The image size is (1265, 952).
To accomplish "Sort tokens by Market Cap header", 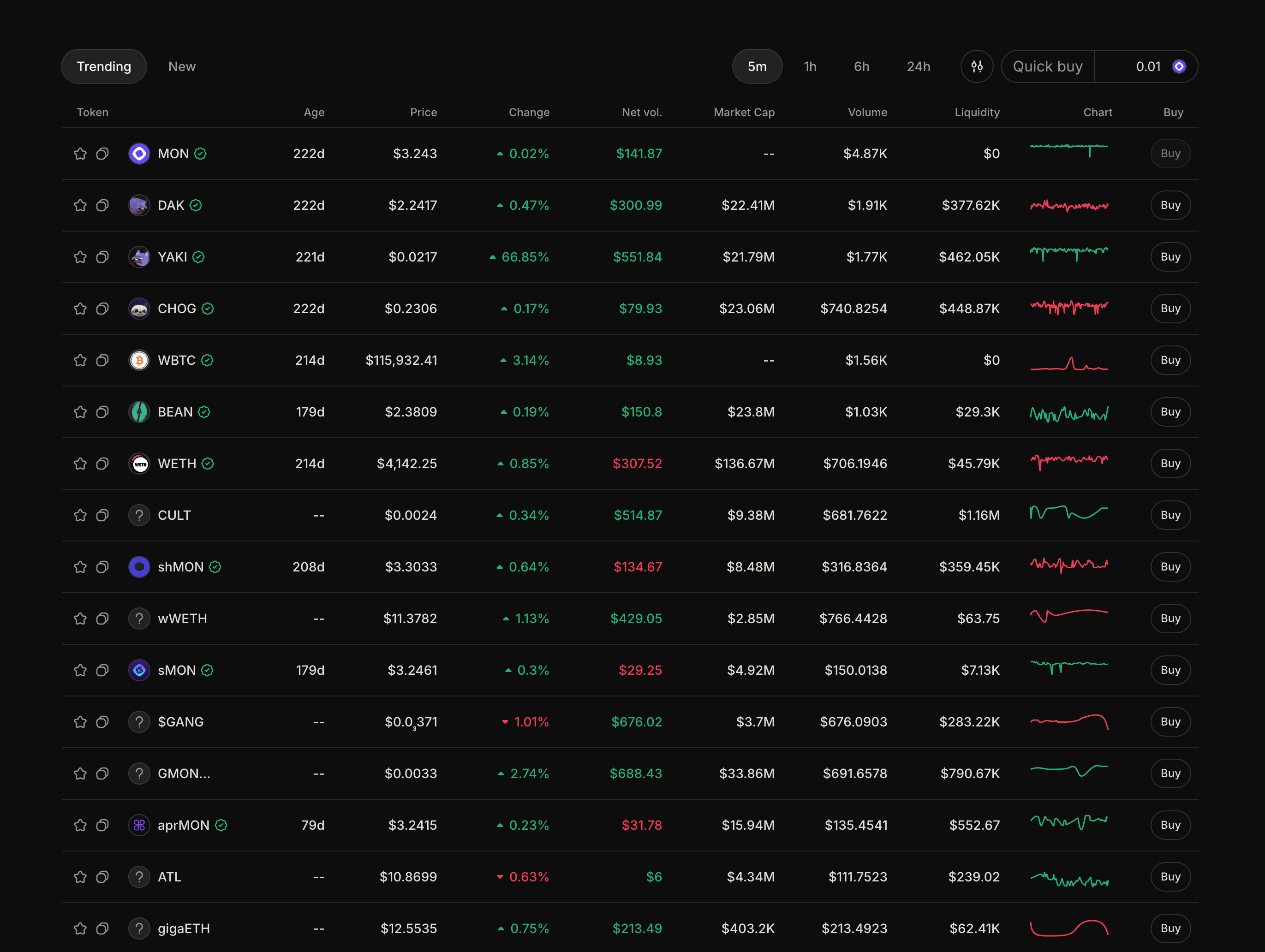I will click(x=743, y=113).
